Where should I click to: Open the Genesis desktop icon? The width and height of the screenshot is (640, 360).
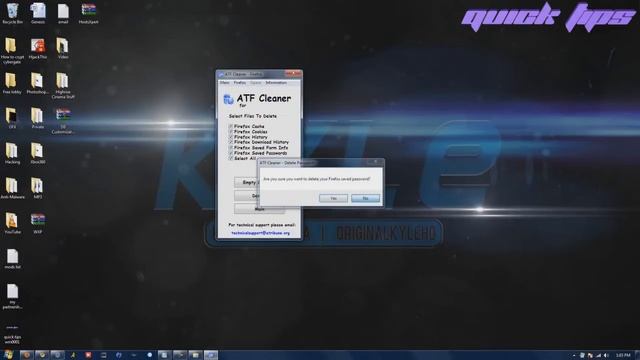pos(38,13)
